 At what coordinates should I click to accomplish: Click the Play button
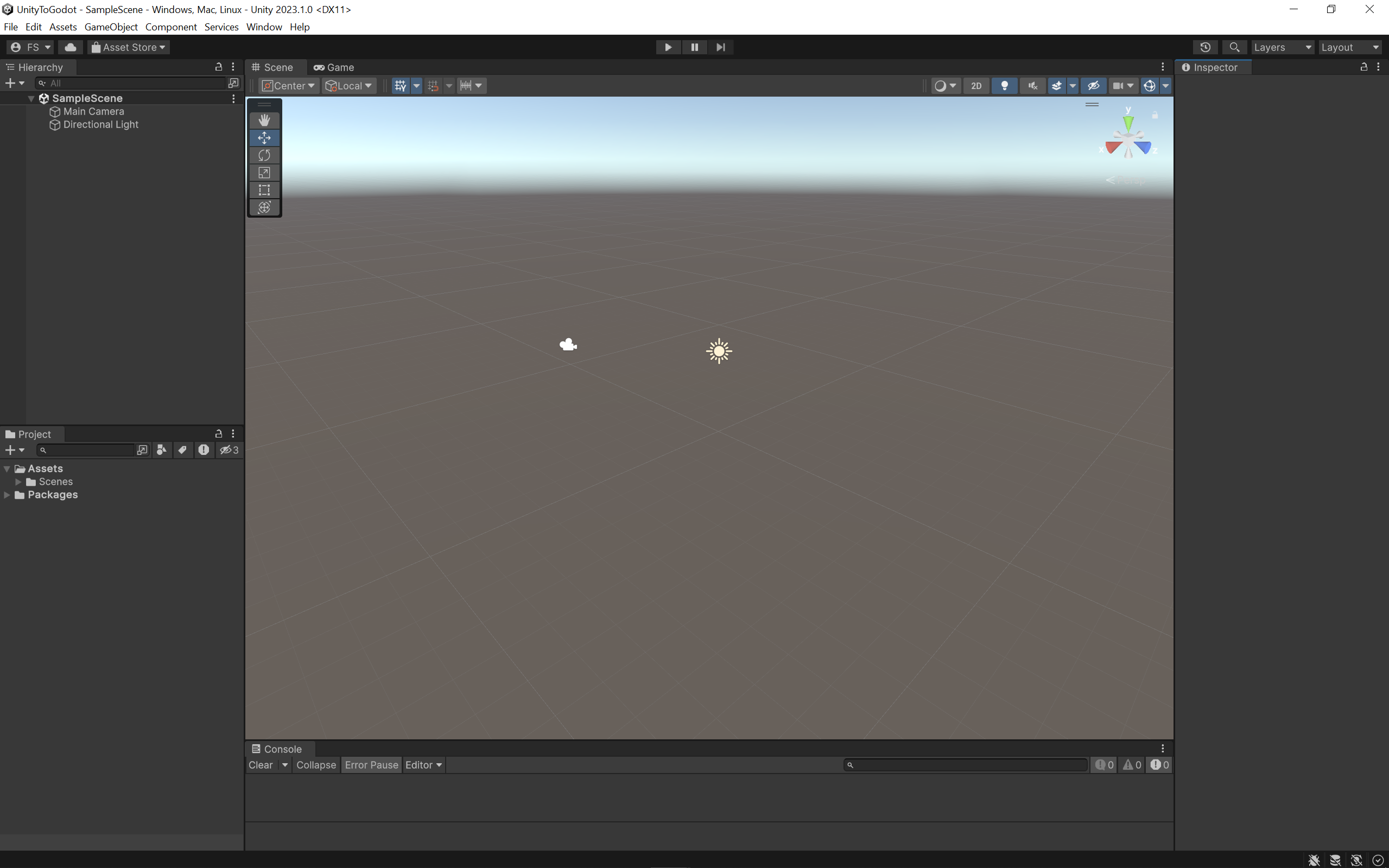[x=668, y=47]
